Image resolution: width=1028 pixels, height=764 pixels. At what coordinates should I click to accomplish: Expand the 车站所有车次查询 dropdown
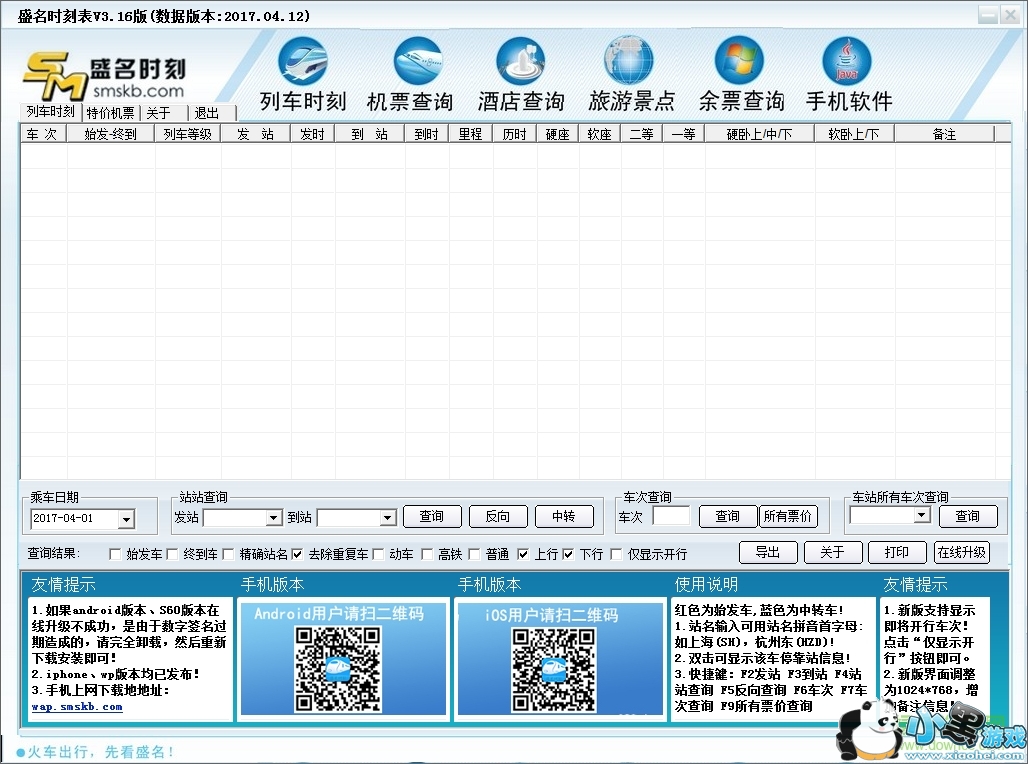tap(922, 515)
